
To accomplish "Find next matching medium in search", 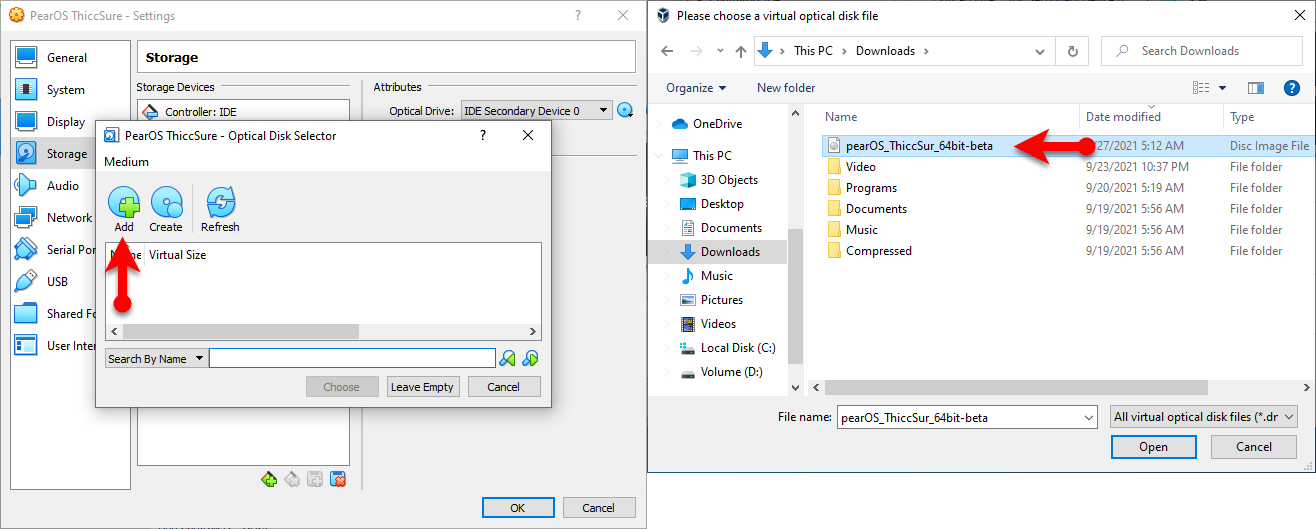I will (x=530, y=358).
